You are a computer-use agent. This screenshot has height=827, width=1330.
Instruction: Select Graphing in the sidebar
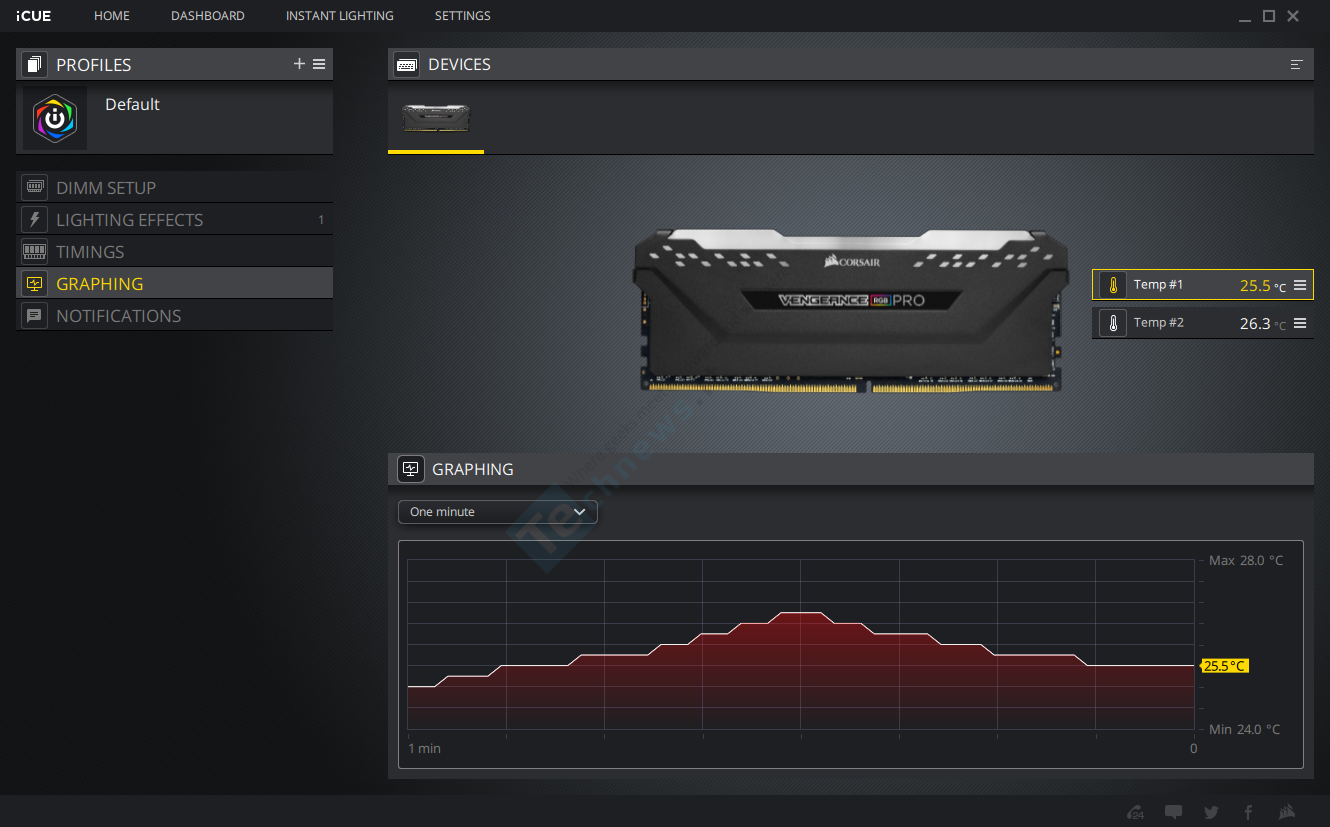tap(175, 283)
